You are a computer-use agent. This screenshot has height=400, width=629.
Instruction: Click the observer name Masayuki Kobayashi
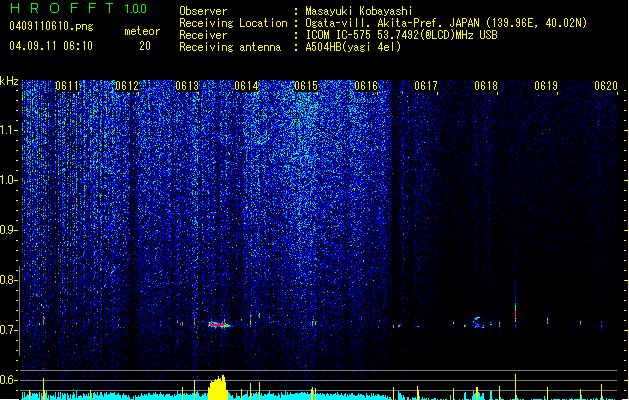click(359, 11)
